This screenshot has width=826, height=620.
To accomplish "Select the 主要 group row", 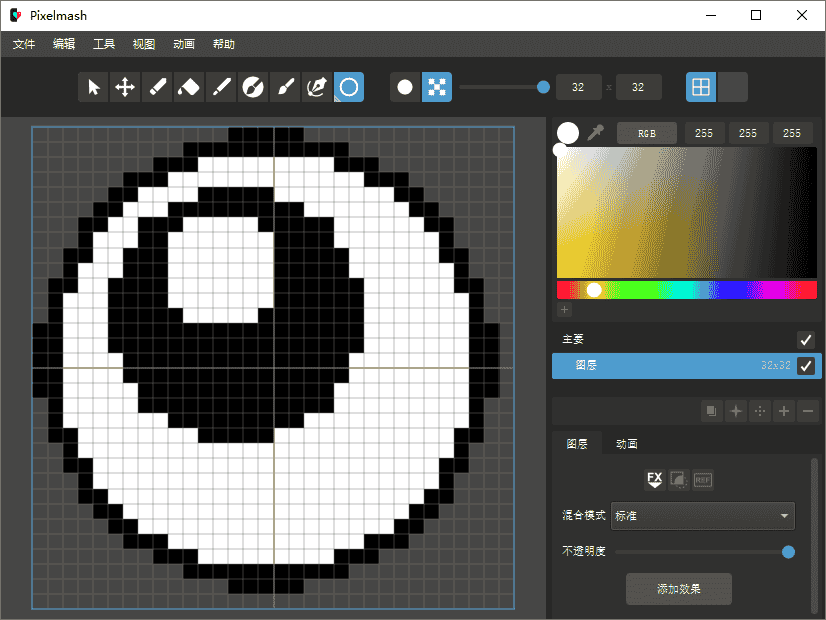I will pyautogui.click(x=686, y=339).
